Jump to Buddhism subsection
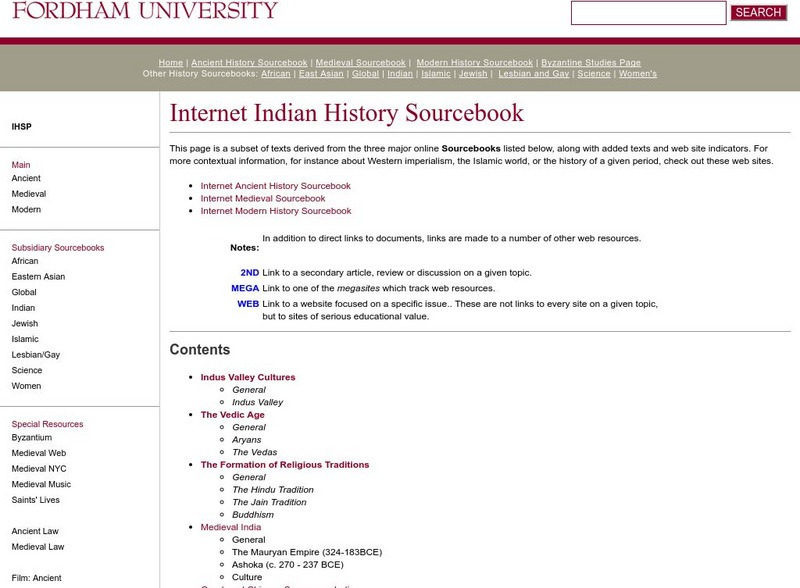Viewport: 800px width, 588px height. [253, 514]
